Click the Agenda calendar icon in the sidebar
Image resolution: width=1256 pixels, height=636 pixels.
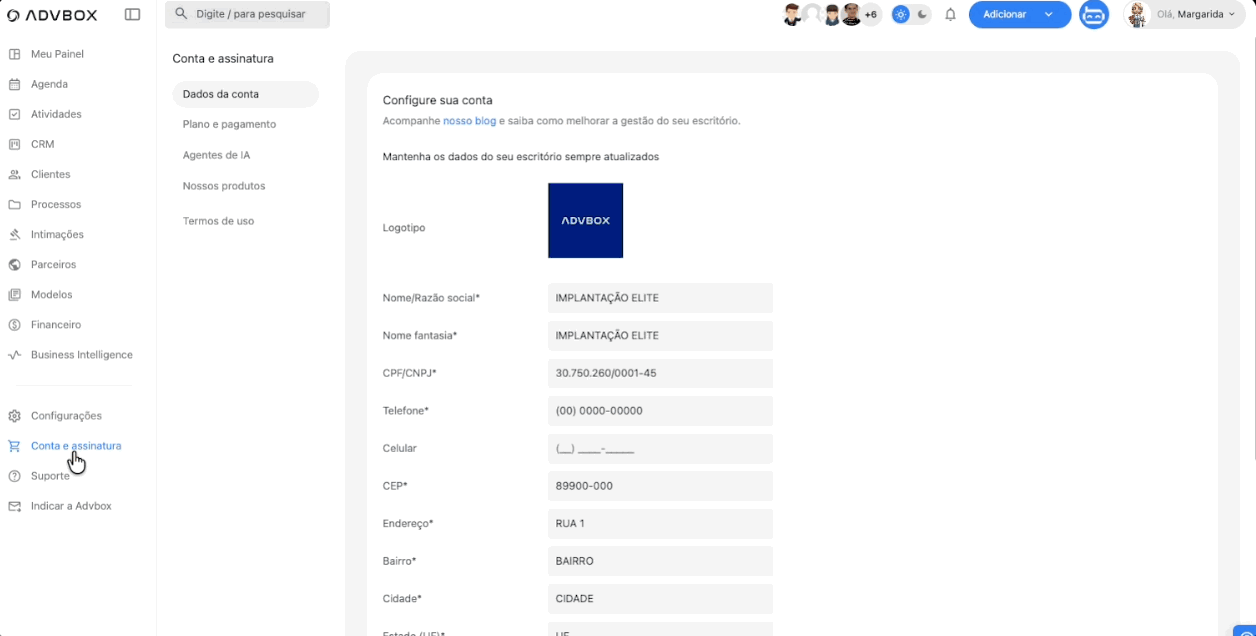click(x=14, y=84)
